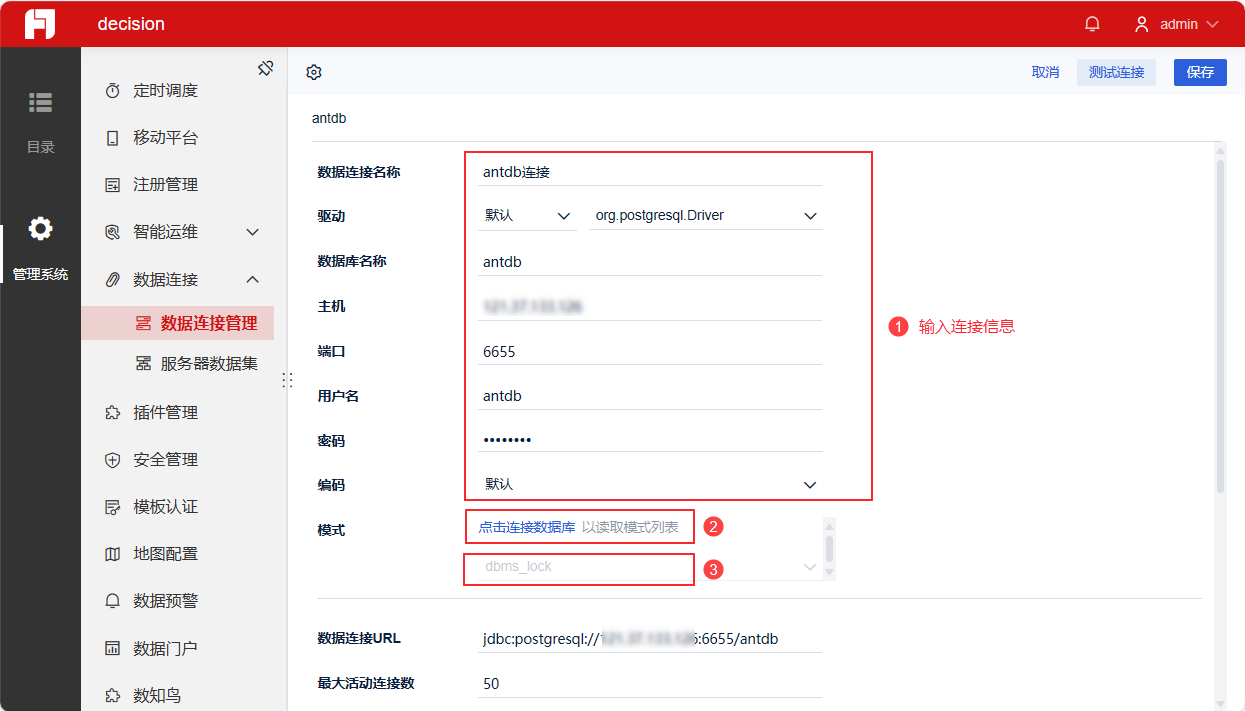
Task: Focus the 密码 password field
Action: [650, 440]
